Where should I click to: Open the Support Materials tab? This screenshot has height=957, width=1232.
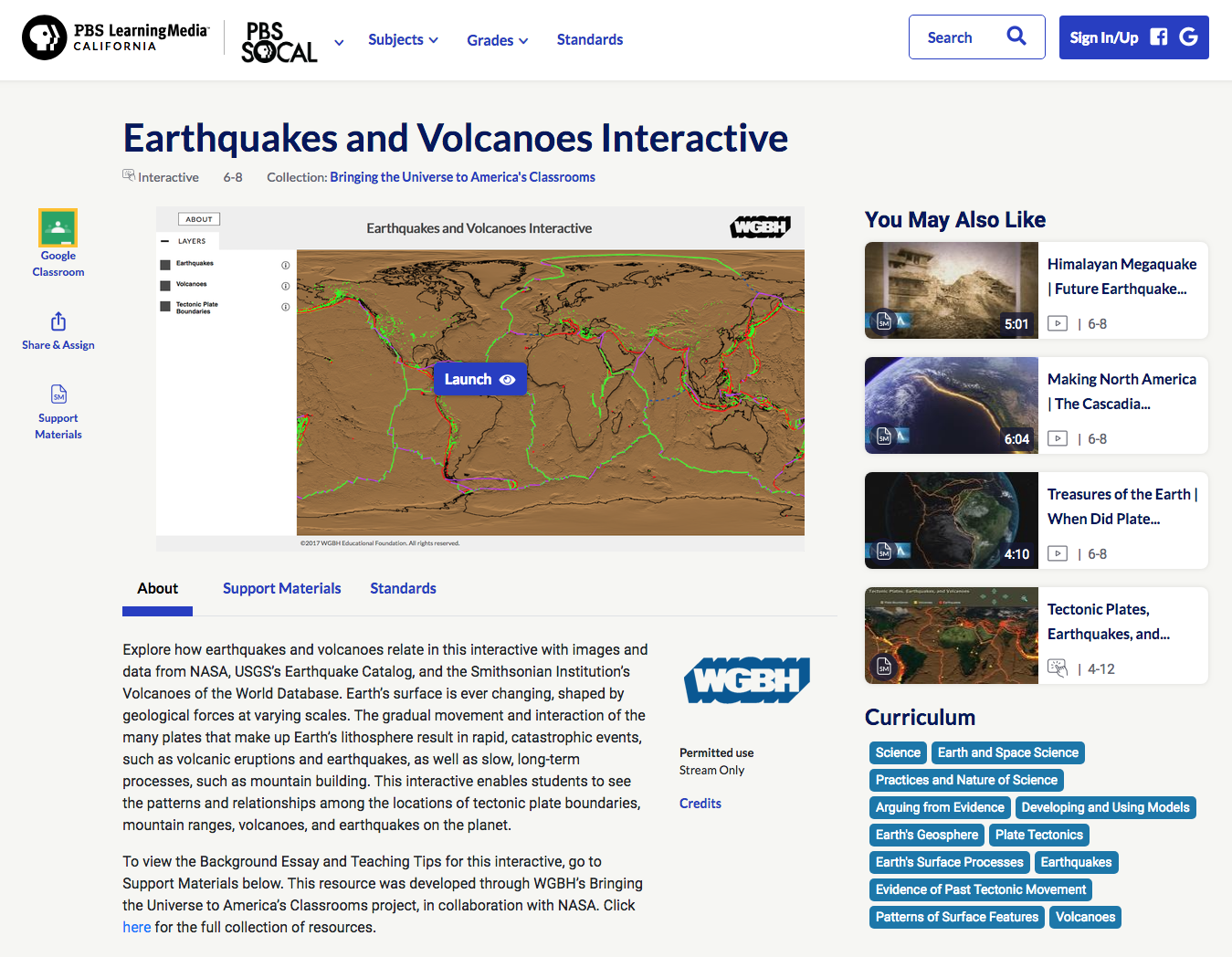point(281,588)
